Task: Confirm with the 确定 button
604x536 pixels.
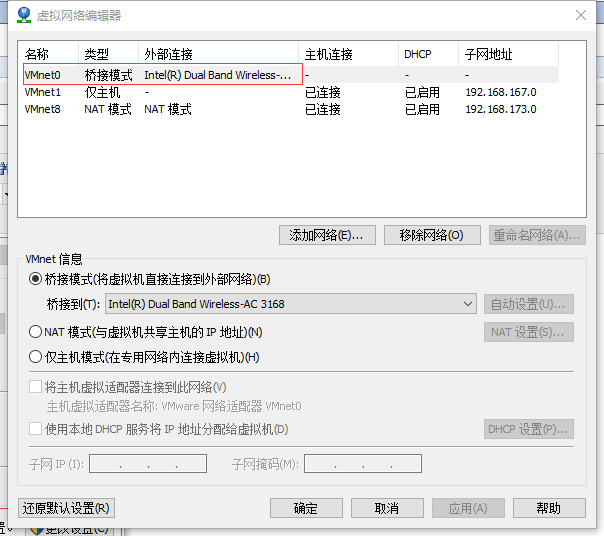Action: pos(306,508)
